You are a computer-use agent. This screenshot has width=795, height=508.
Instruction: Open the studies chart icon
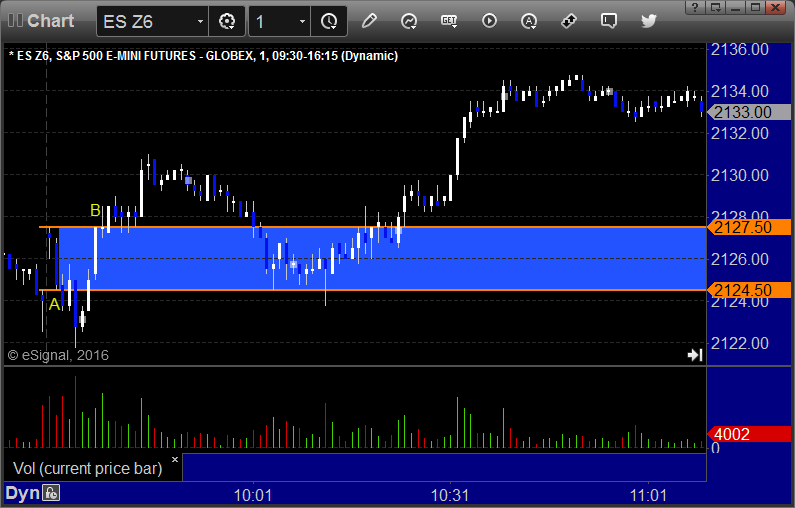tap(409, 21)
